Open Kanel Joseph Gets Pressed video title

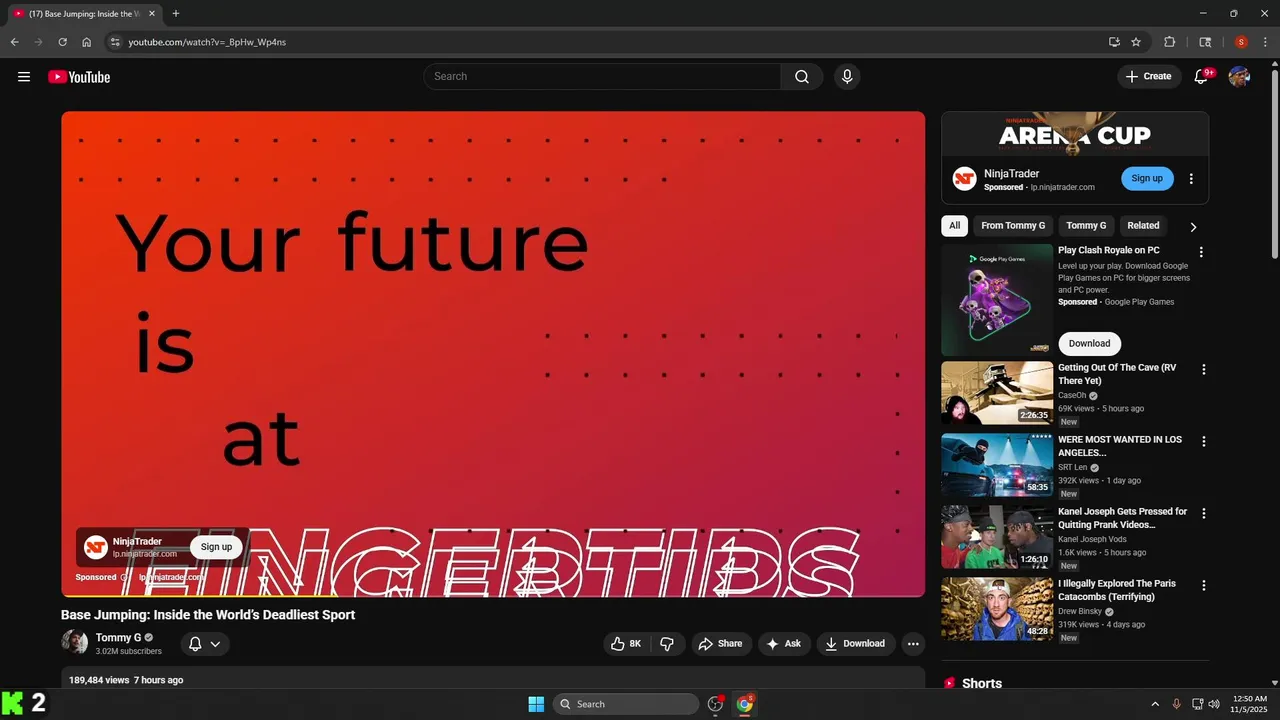pyautogui.click(x=1123, y=518)
